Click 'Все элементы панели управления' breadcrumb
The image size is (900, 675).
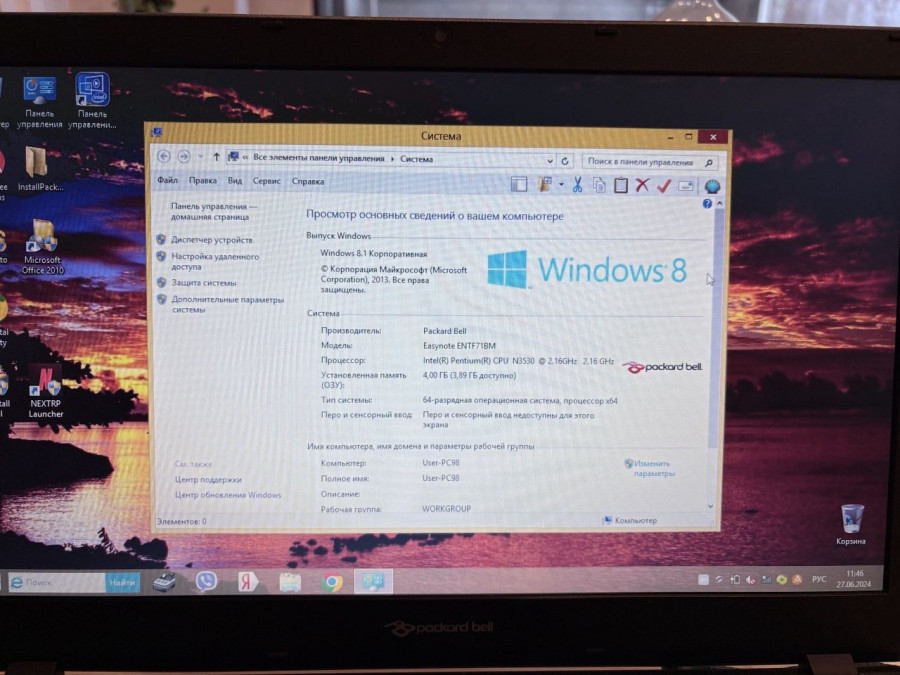coord(319,158)
